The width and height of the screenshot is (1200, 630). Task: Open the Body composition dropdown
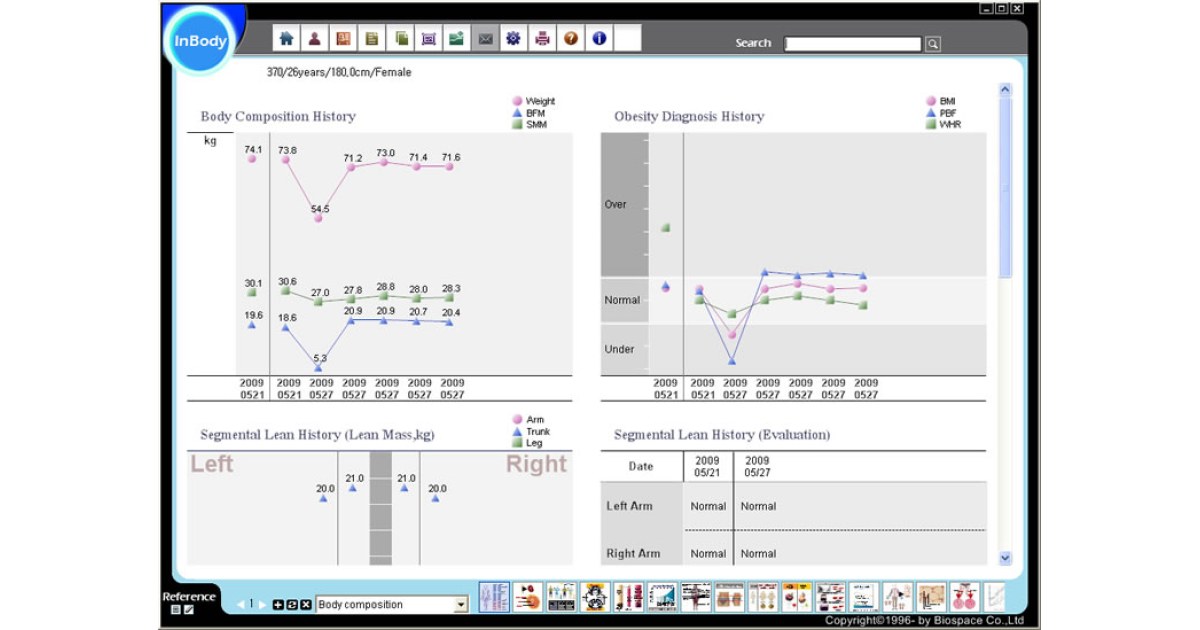click(x=460, y=604)
